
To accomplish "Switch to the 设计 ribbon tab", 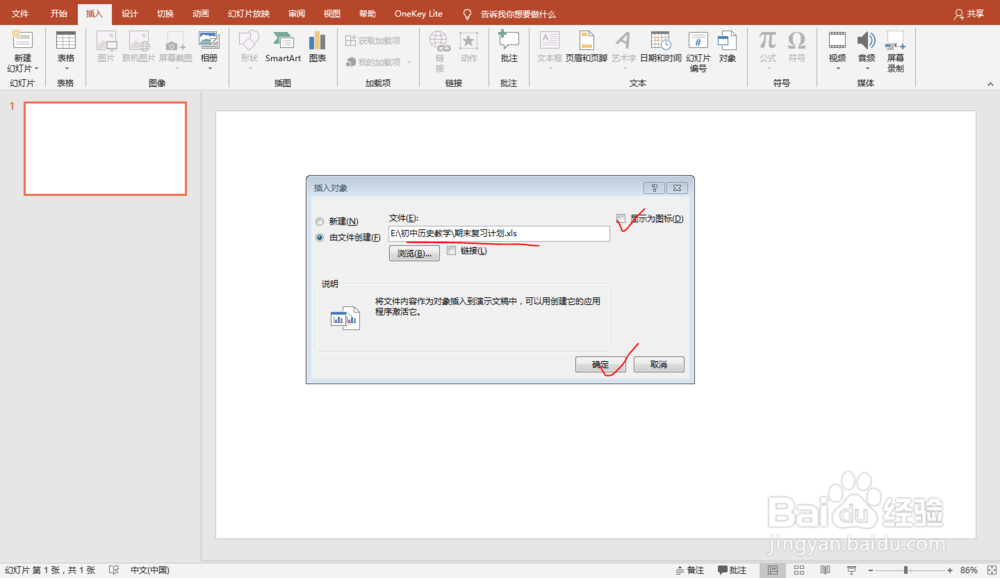I will 128,14.
